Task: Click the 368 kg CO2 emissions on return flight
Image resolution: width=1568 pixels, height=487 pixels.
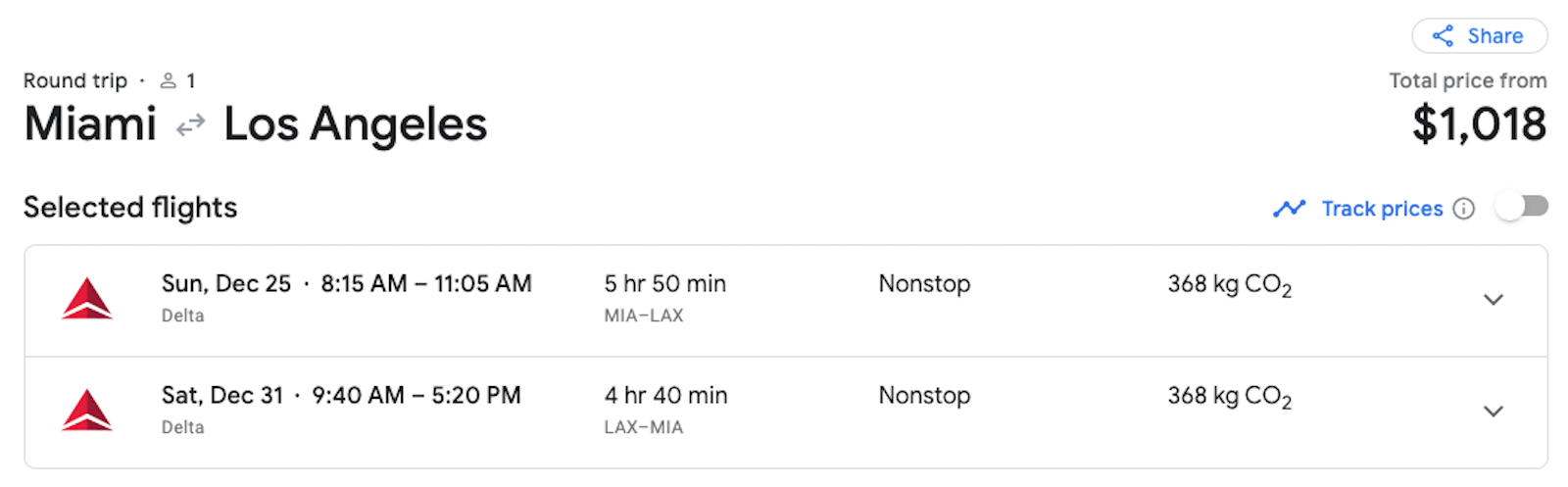Action: (x=1229, y=397)
